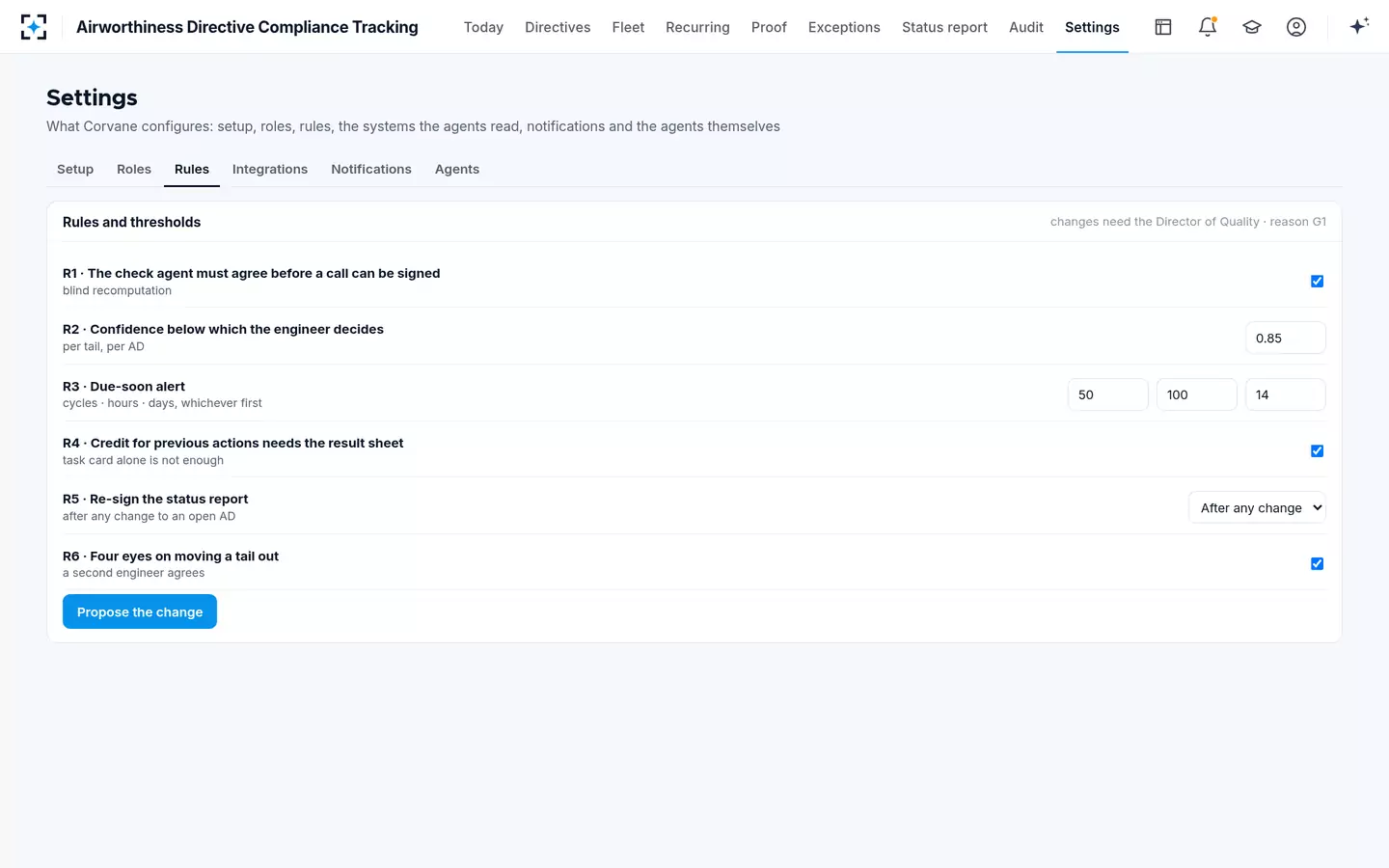Image resolution: width=1389 pixels, height=868 pixels.
Task: Click the graduation cap training icon
Action: pos(1252,27)
